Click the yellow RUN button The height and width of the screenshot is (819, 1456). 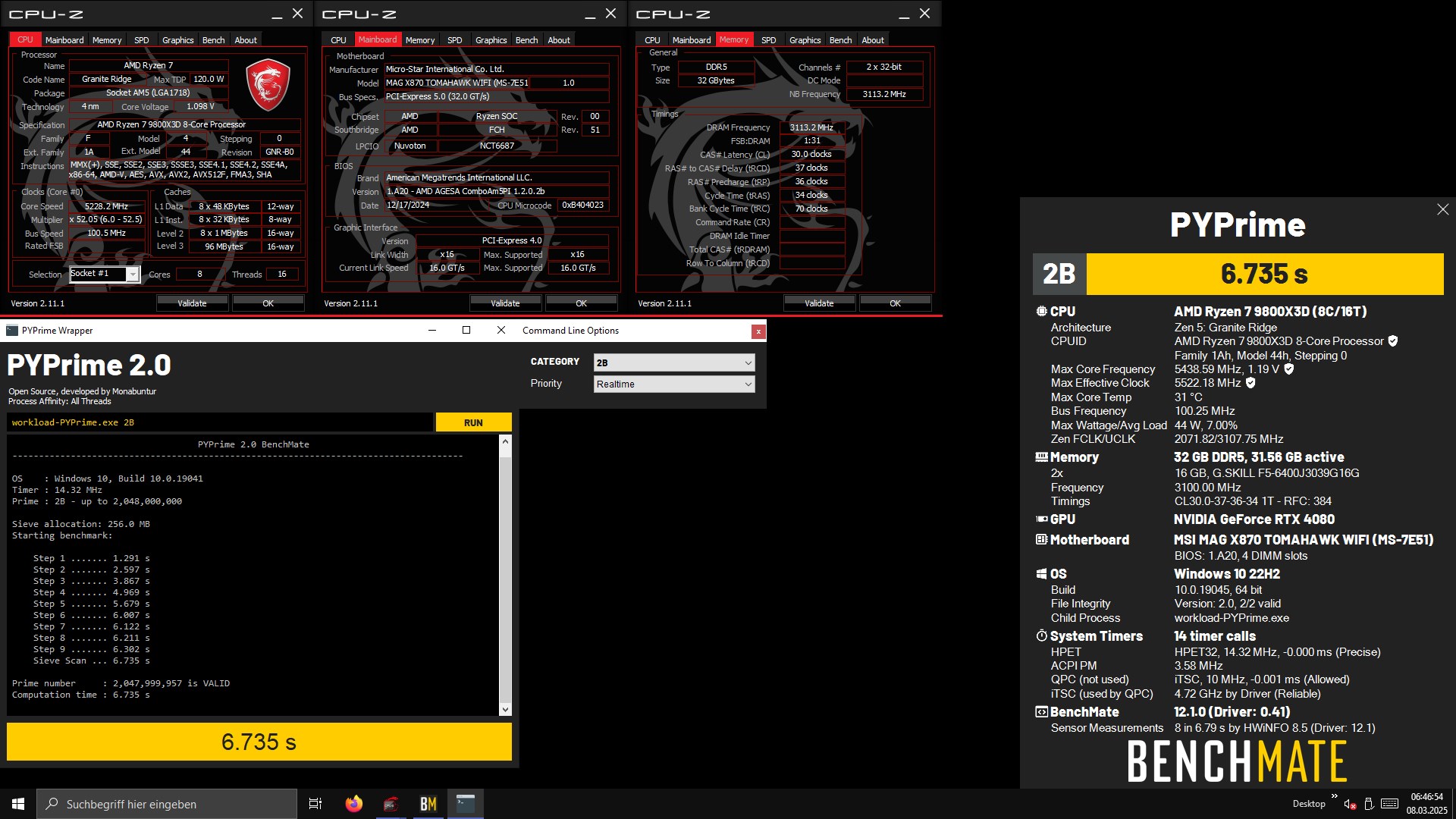(473, 422)
